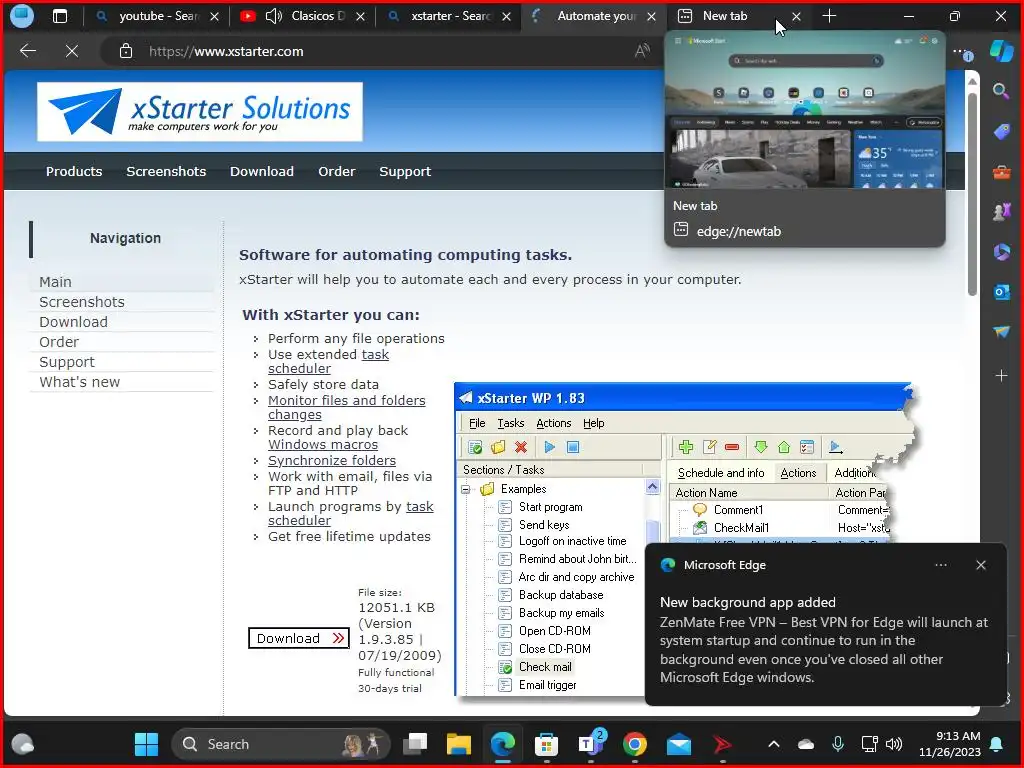Click the xStarter Solutions logo
This screenshot has height=768, width=1024.
200,112
